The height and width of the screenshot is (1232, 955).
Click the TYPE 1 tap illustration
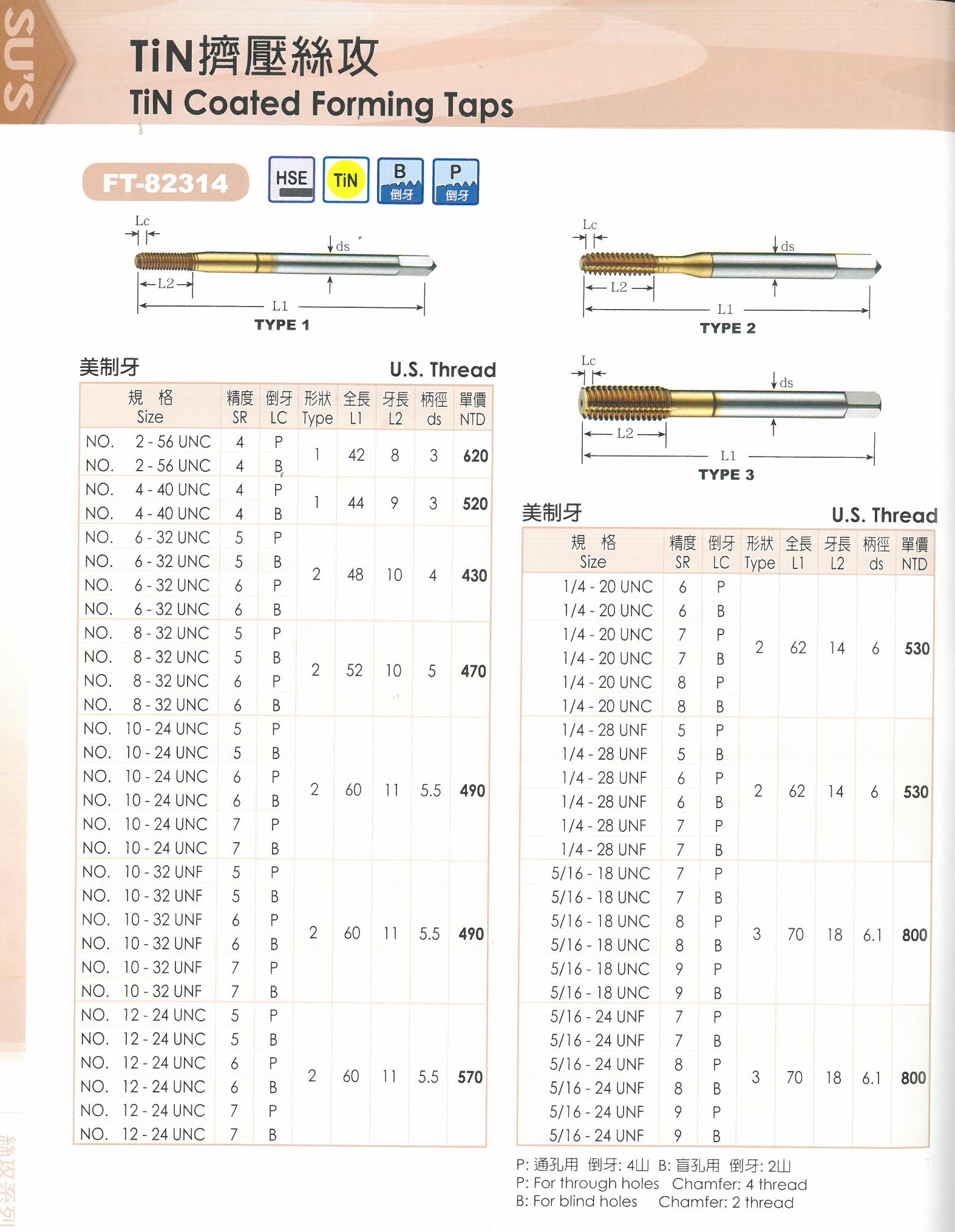pyautogui.click(x=285, y=263)
